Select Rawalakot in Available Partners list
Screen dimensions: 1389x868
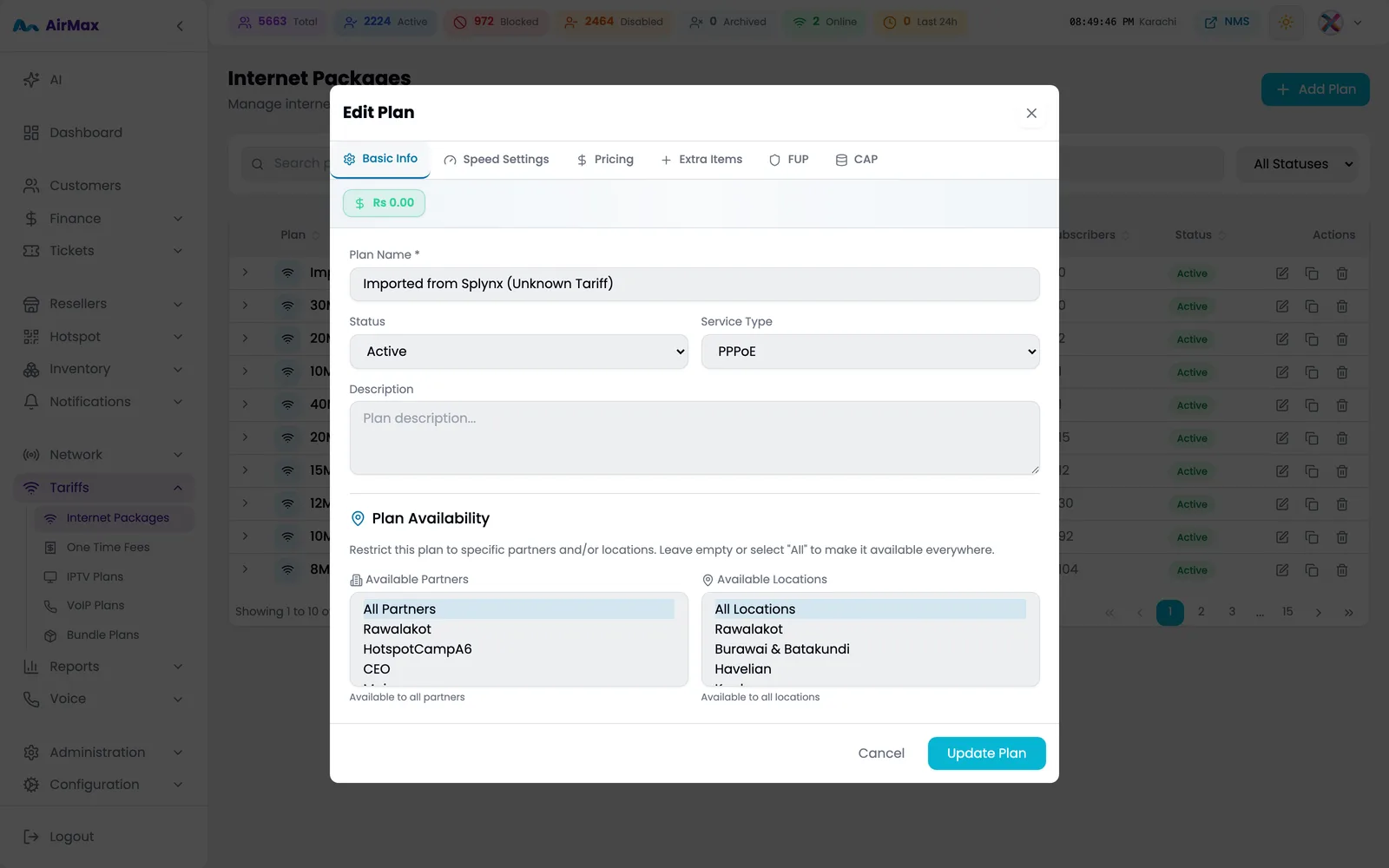point(518,629)
